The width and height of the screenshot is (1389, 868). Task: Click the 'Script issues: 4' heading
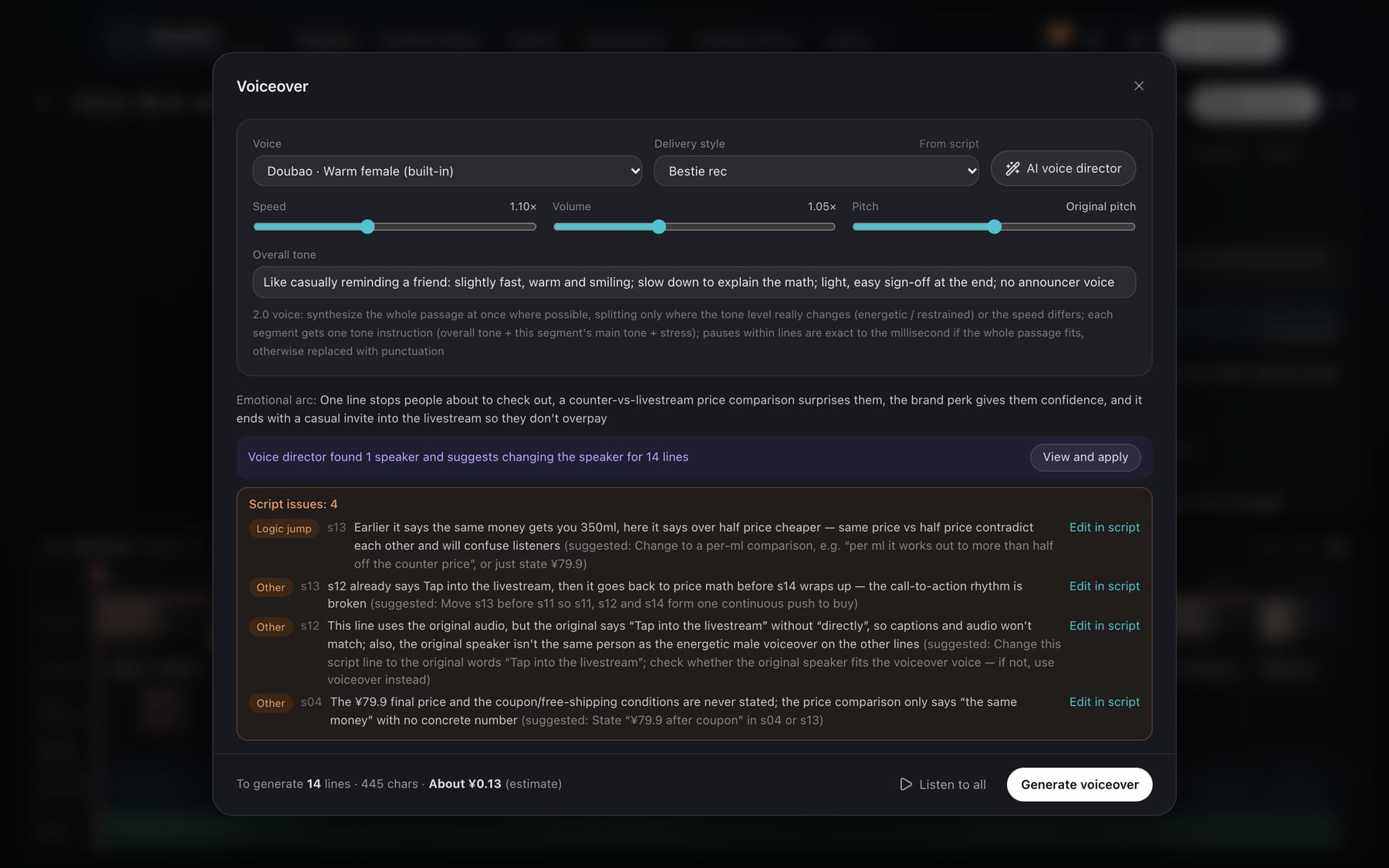click(x=293, y=504)
